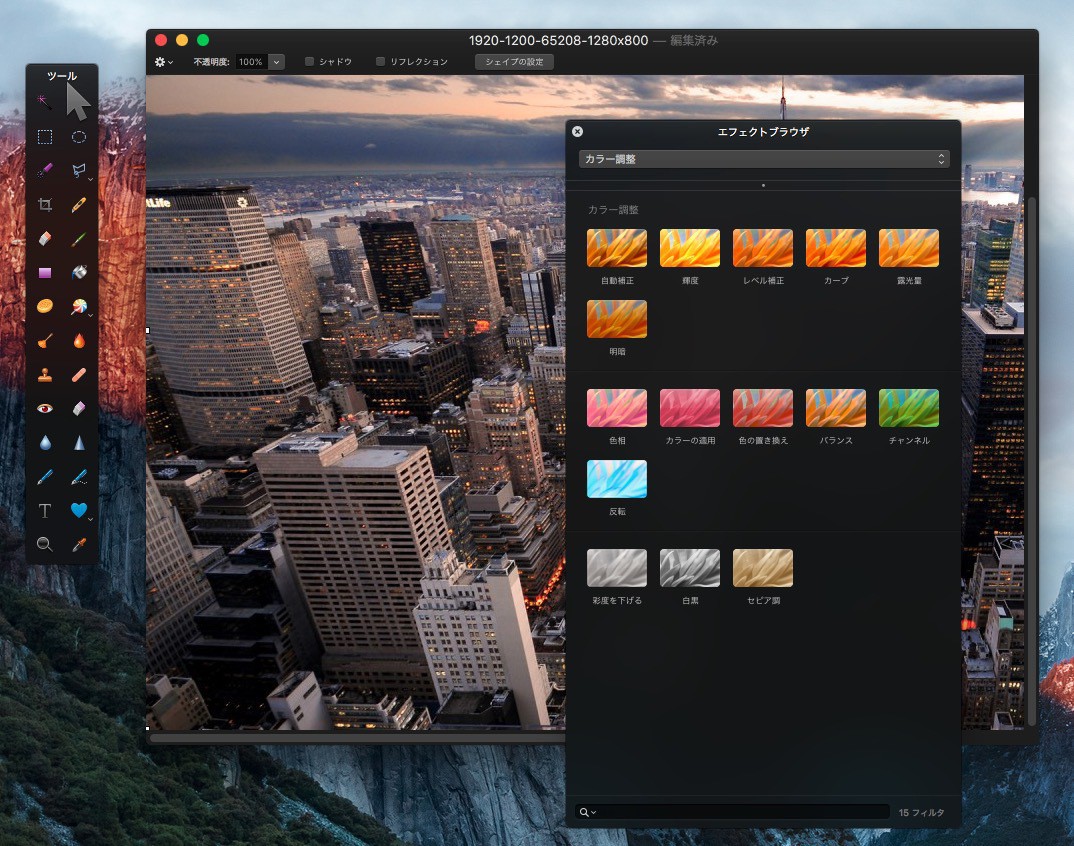Choose the Elliptical Marquee tool

(x=79, y=136)
